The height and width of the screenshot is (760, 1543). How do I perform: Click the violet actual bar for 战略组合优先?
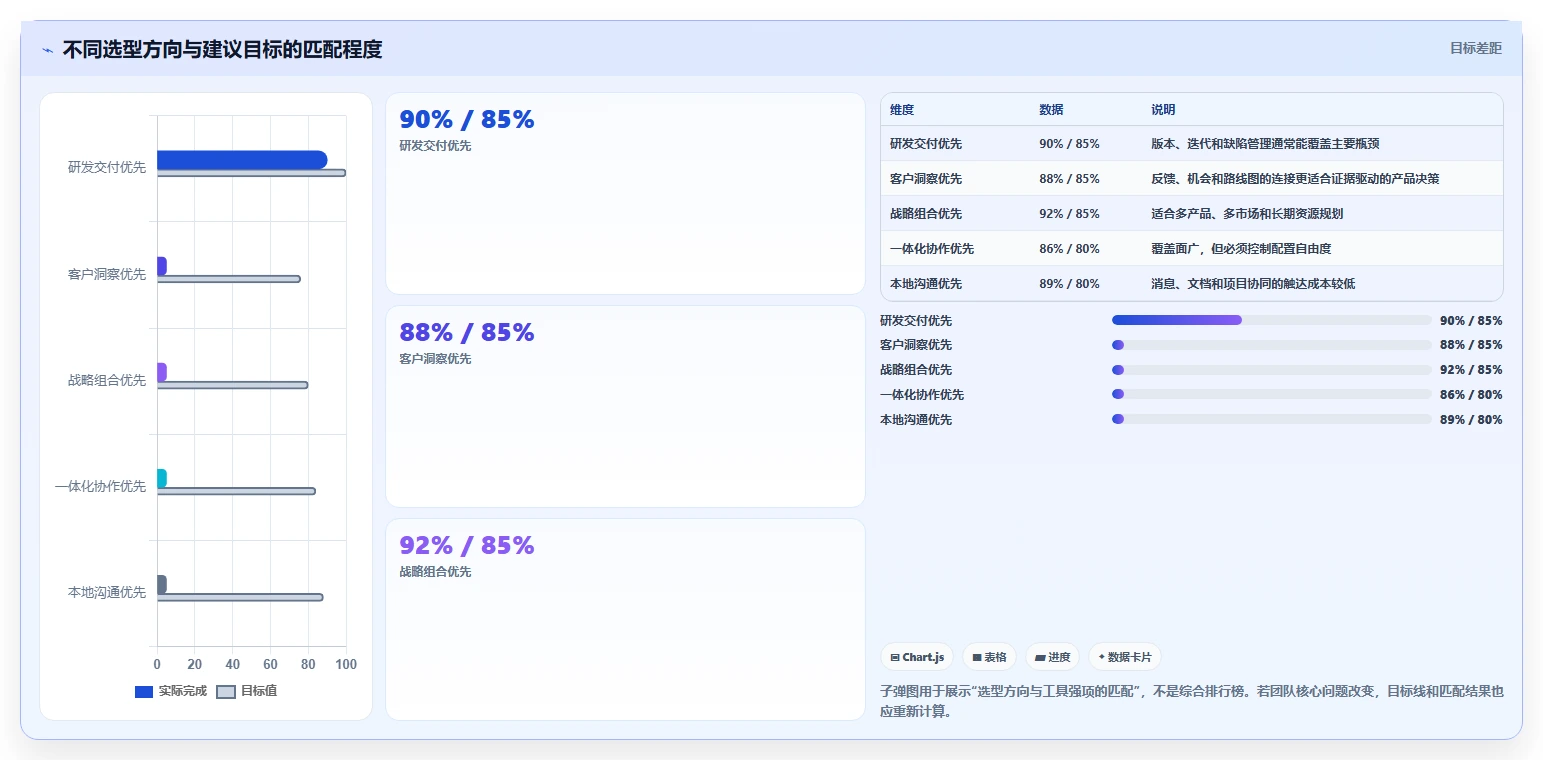point(162,372)
